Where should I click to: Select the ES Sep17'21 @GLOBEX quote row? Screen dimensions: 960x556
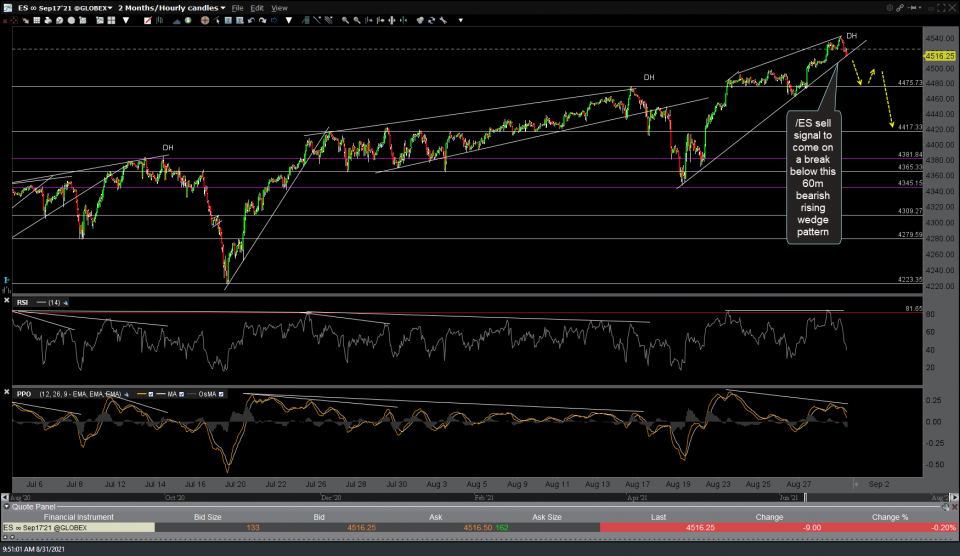[x=479, y=527]
